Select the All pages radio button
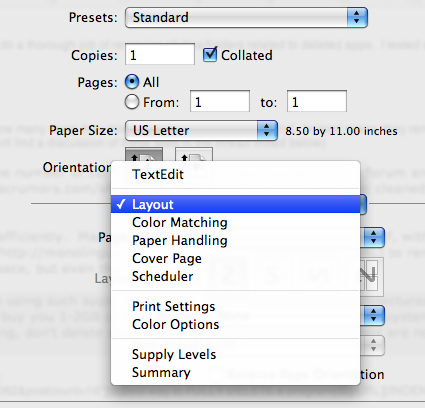Screen dimensions: 425x408 132,82
